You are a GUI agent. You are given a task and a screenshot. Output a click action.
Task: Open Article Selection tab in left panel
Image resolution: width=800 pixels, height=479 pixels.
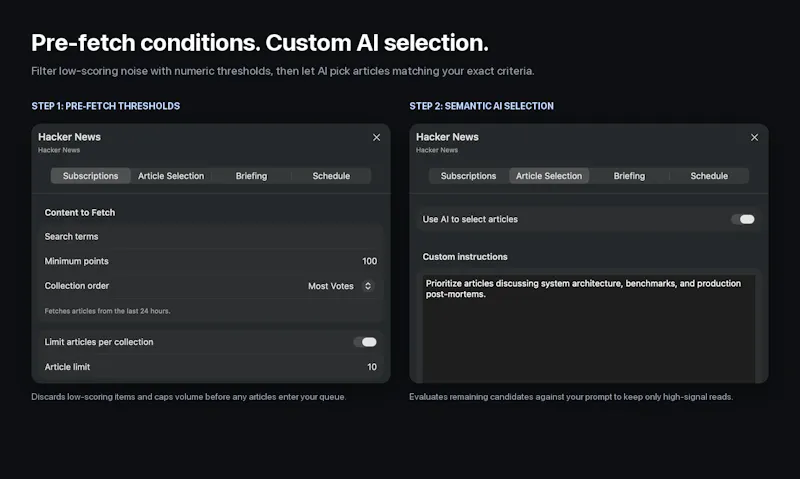click(171, 175)
